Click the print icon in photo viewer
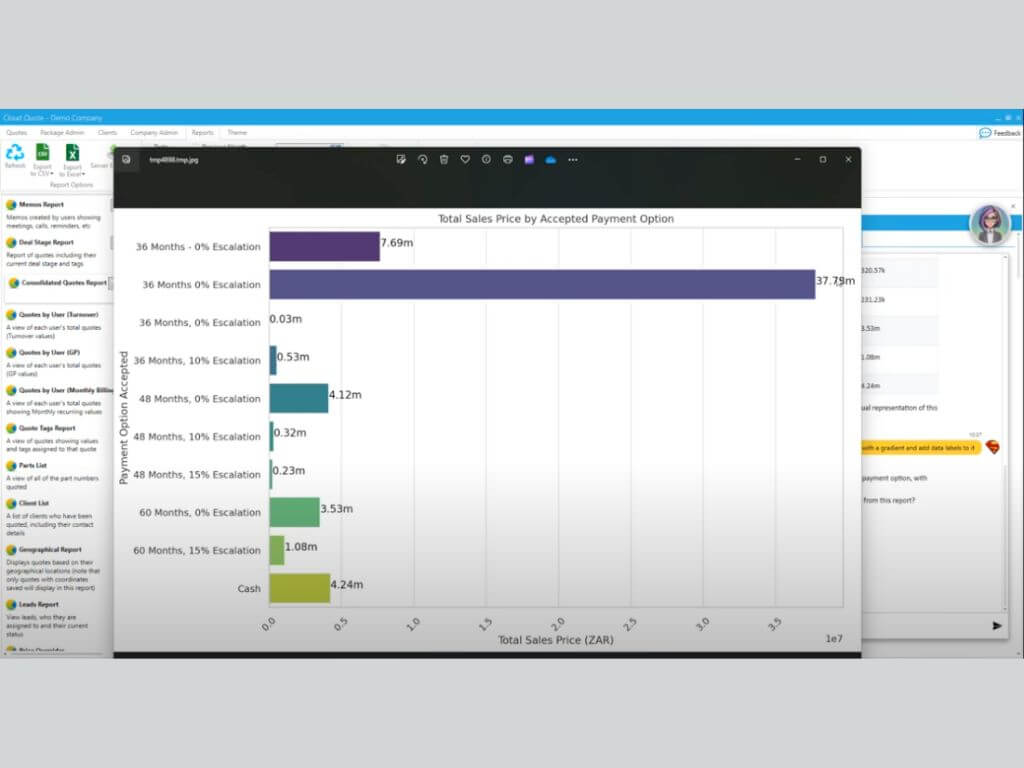This screenshot has height=768, width=1024. coord(508,159)
